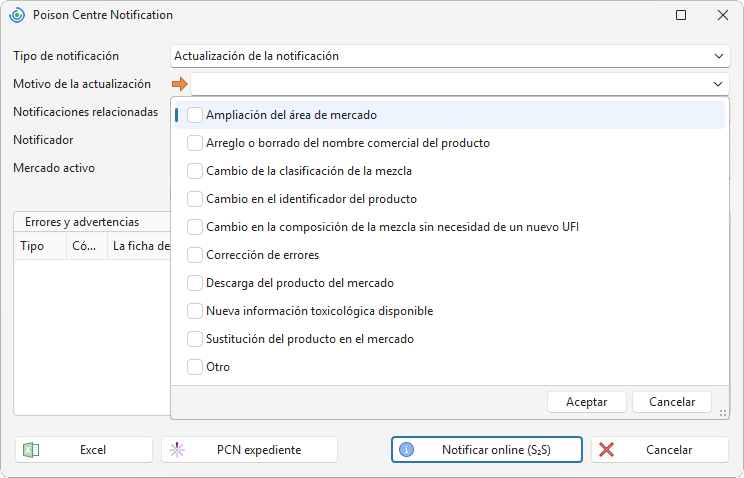744x478 pixels.
Task: Open the PCN expediente button
Action: pyautogui.click(x=250, y=450)
